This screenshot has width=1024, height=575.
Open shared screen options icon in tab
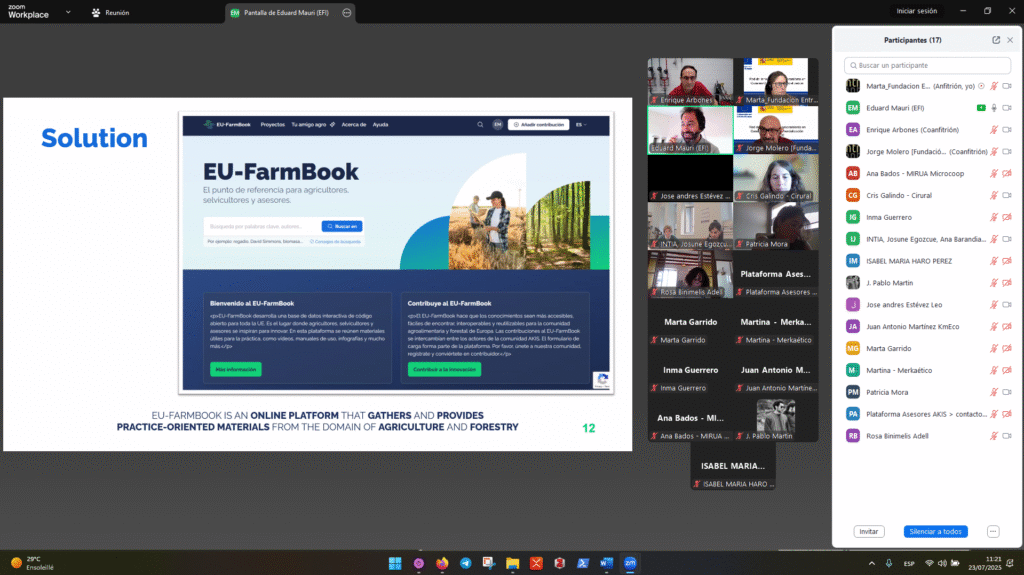tap(347, 12)
